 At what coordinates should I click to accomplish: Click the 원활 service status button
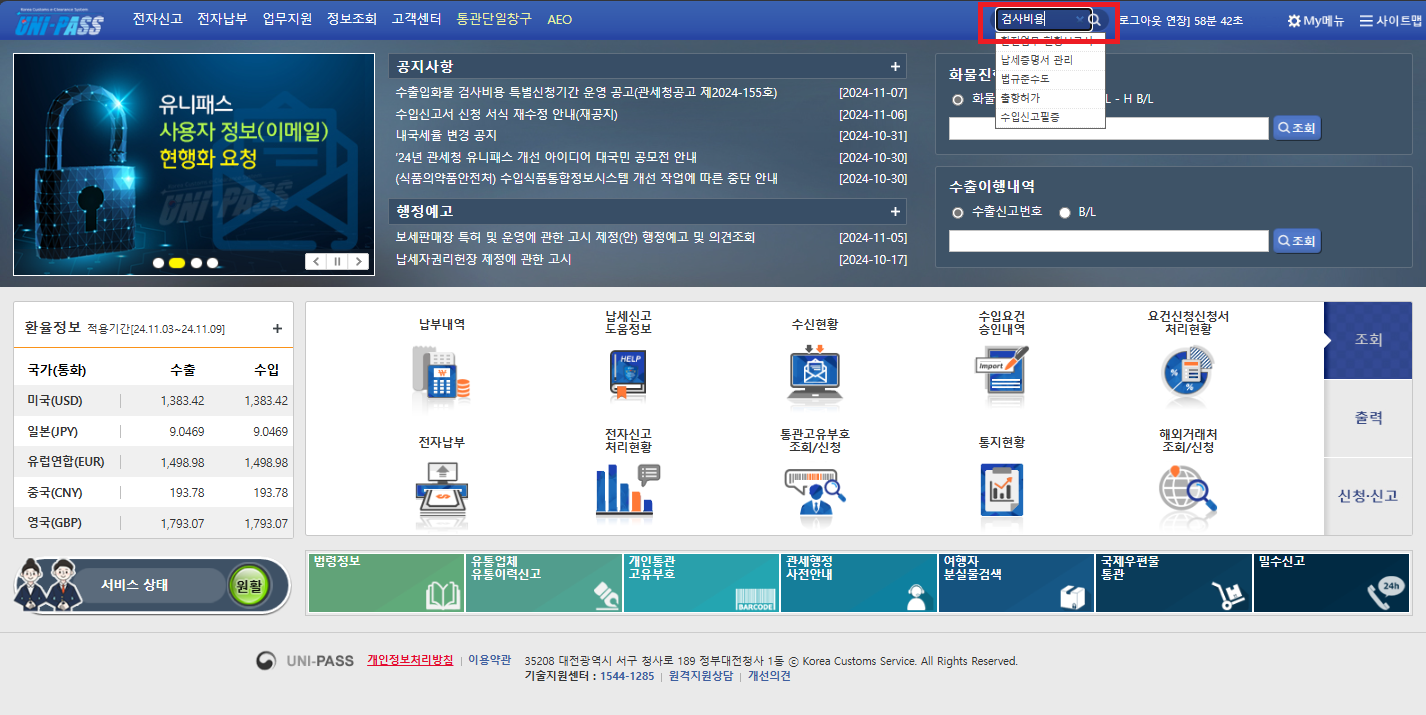[x=248, y=586]
